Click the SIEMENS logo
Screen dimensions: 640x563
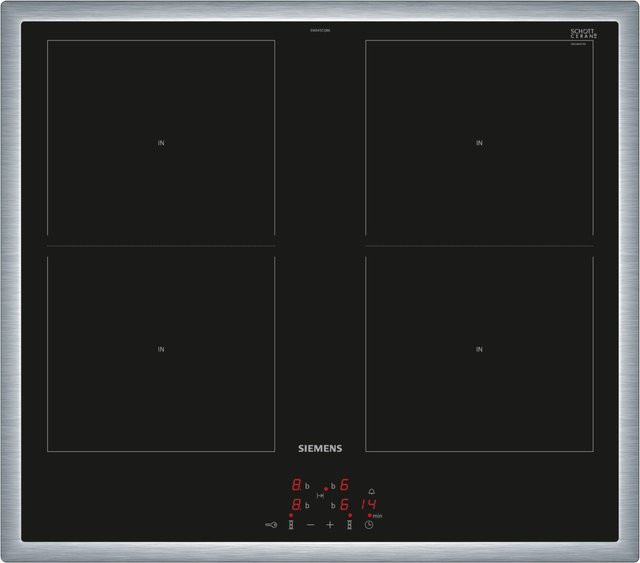[x=320, y=448]
